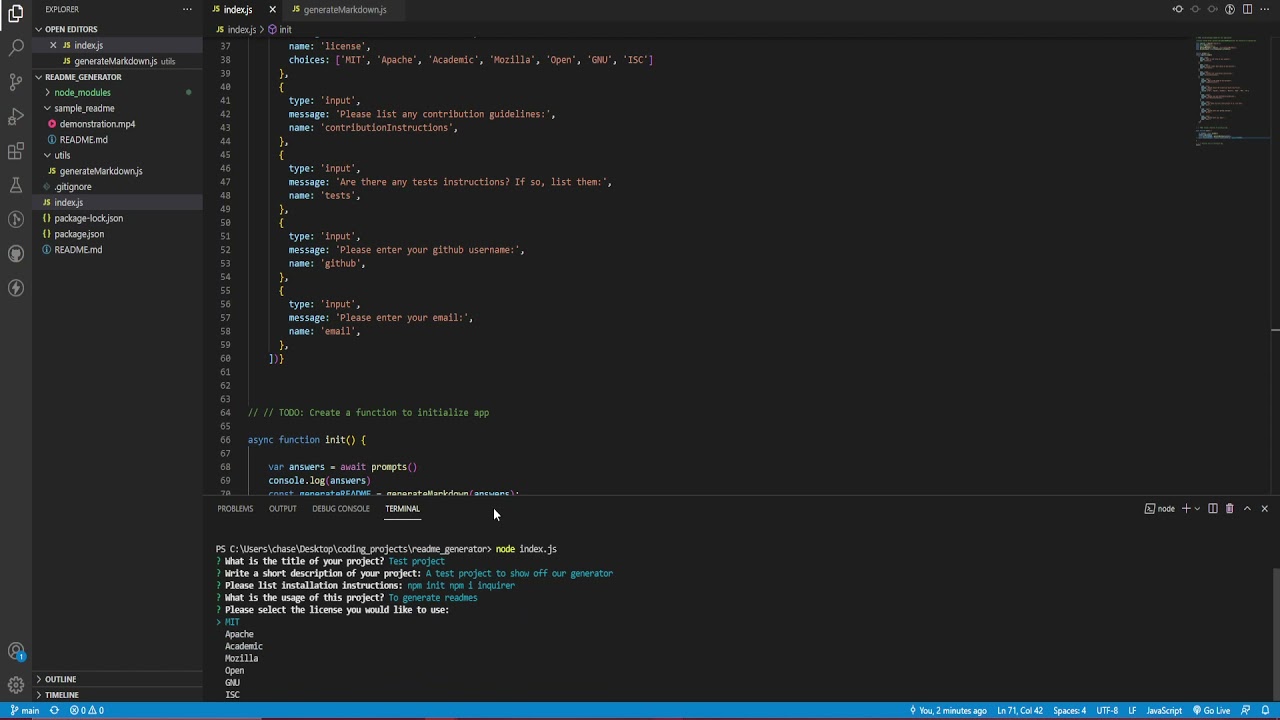This screenshot has width=1280, height=720.
Task: Close the terminal panel
Action: [x=1264, y=509]
